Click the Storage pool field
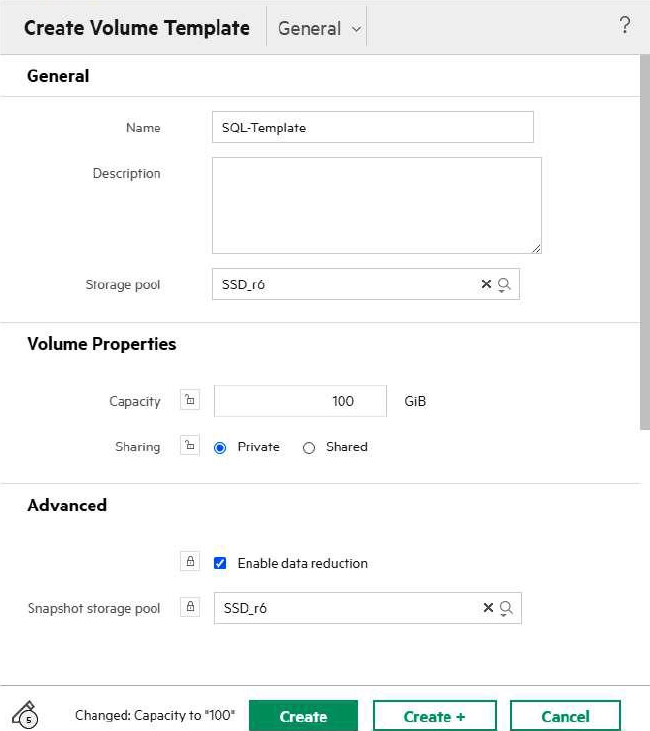Viewport: 650px width, 731px height. [x=366, y=284]
